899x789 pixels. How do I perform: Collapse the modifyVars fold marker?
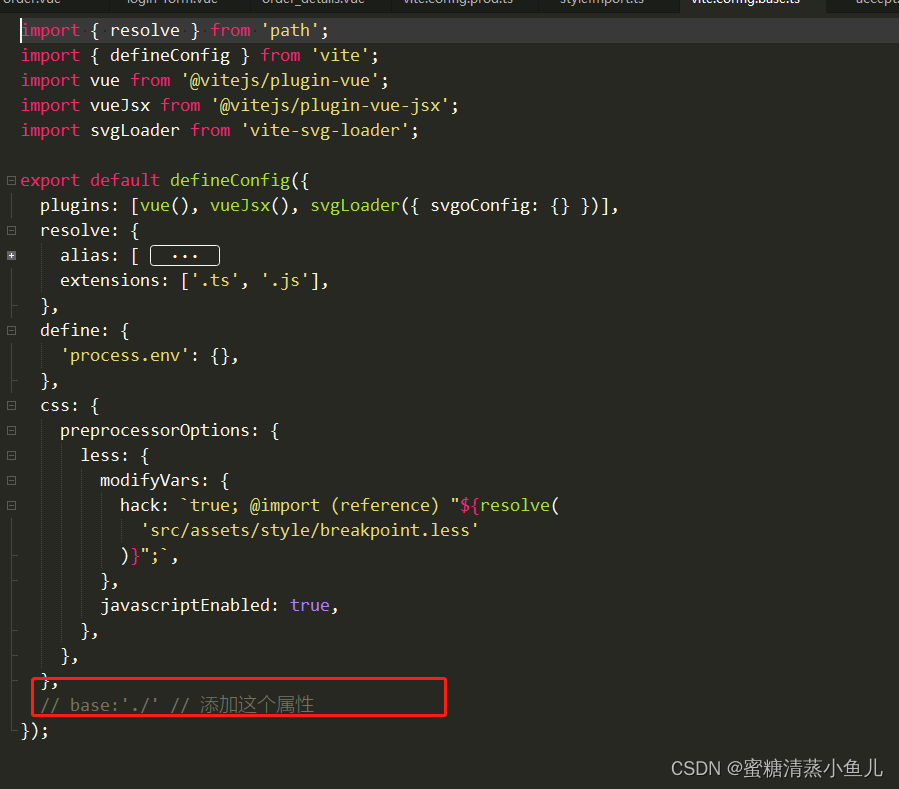pos(10,480)
